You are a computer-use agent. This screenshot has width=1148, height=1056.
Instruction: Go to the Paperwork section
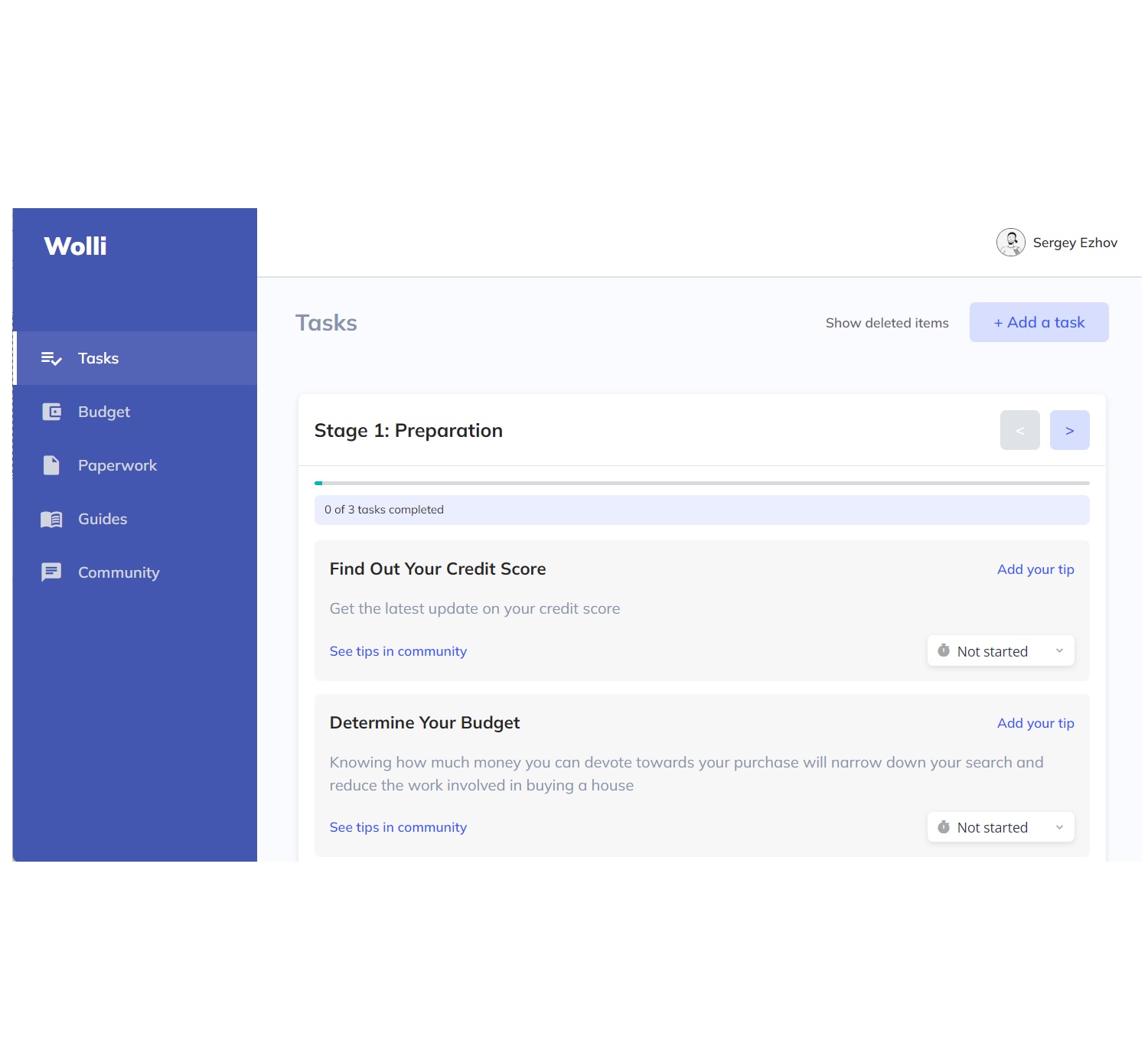136,465
